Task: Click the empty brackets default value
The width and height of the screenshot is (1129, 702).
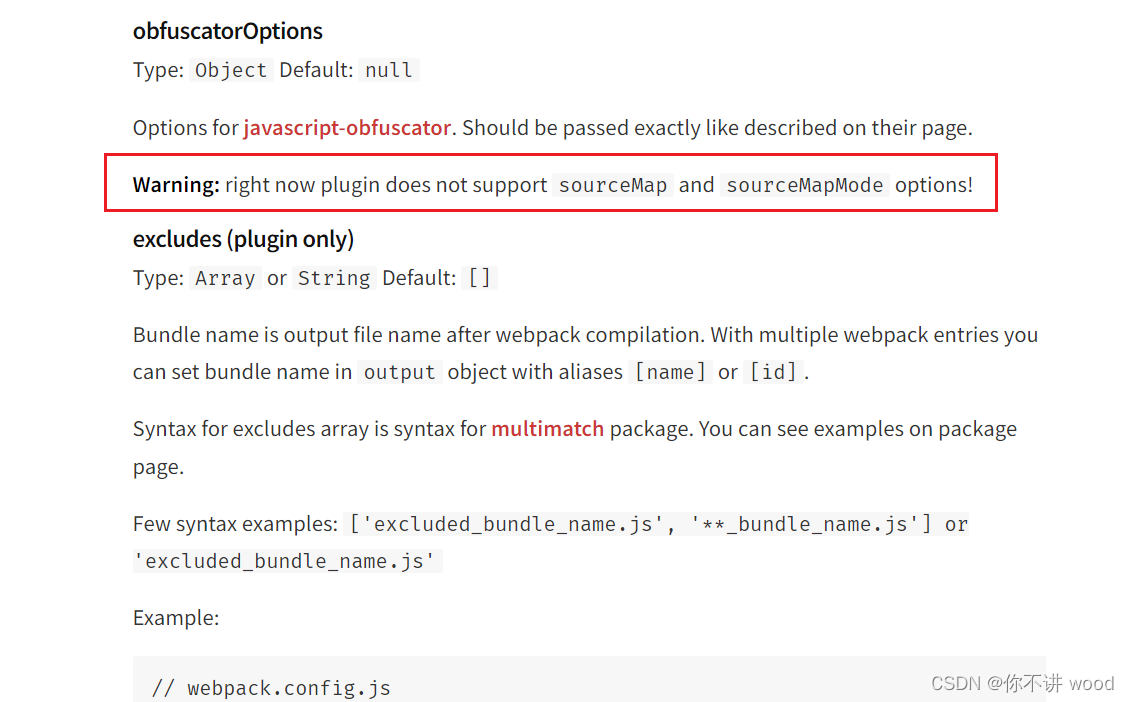Action: click(x=480, y=278)
